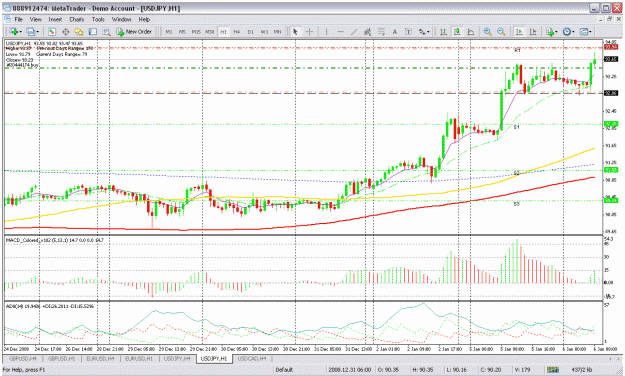
Task: Expand the Periods dropdown arrow
Action: [573, 32]
